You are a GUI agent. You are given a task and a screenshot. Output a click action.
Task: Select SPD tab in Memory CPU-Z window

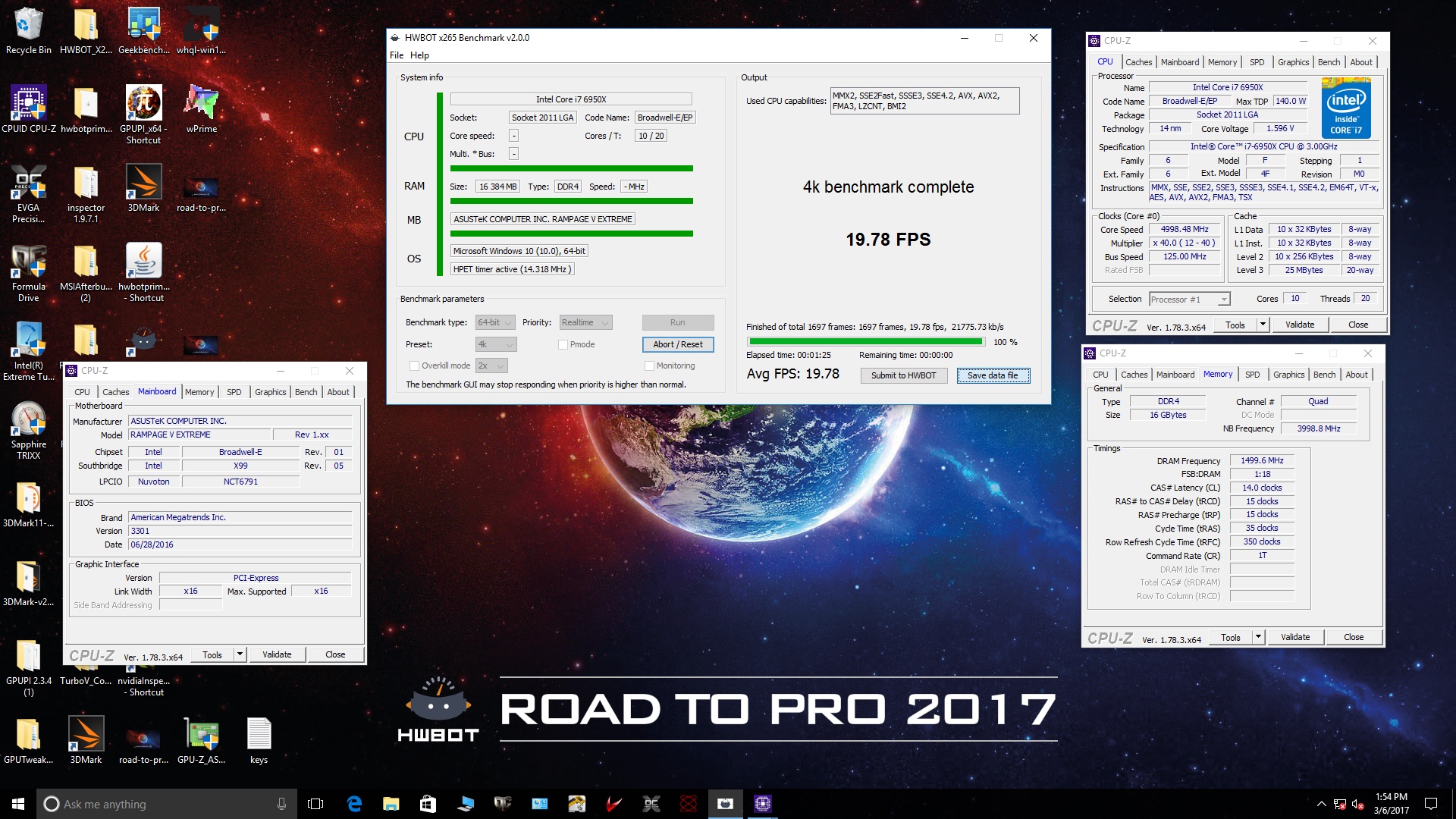click(1252, 375)
